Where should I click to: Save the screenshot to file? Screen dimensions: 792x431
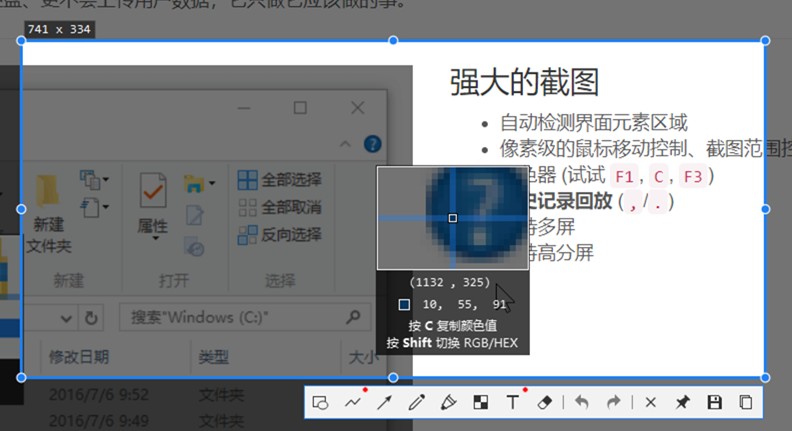[714, 403]
